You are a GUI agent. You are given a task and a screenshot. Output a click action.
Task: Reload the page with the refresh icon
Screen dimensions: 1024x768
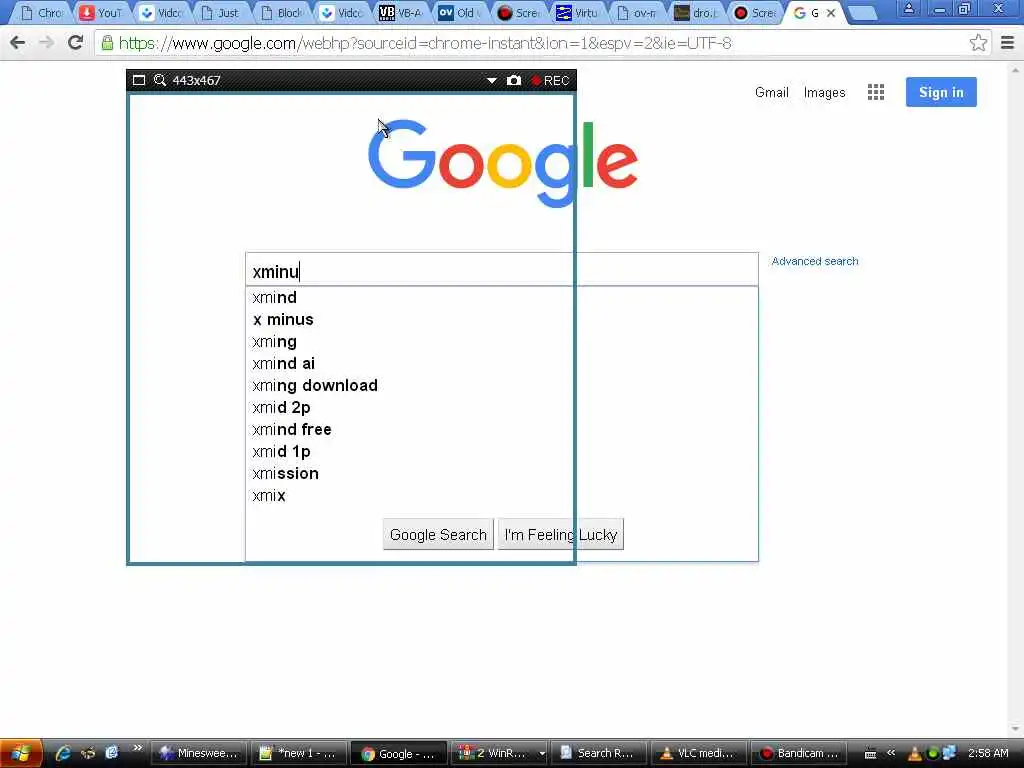tap(76, 43)
